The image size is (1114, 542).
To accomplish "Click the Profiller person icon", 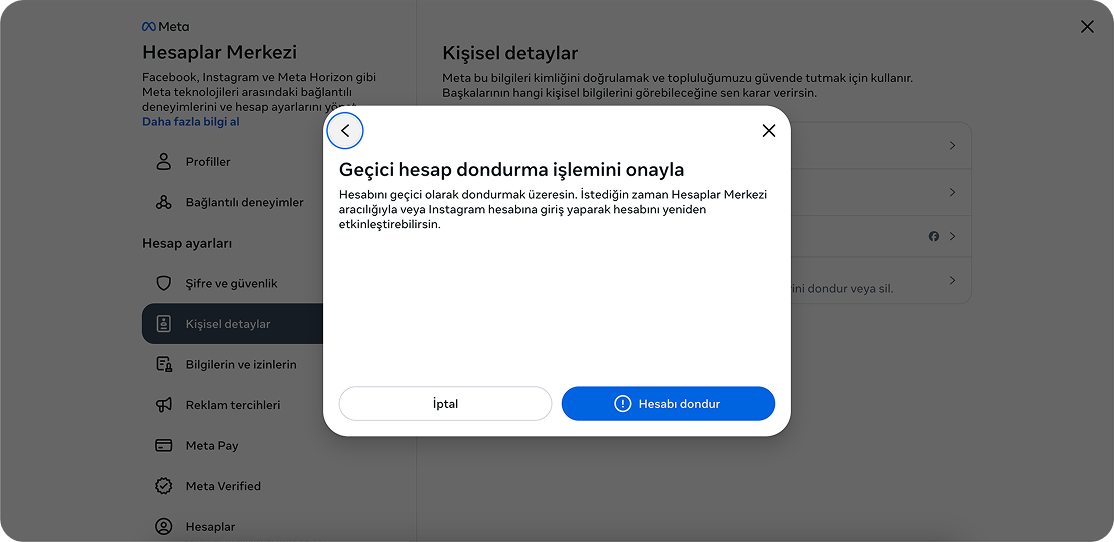I will tap(164, 161).
